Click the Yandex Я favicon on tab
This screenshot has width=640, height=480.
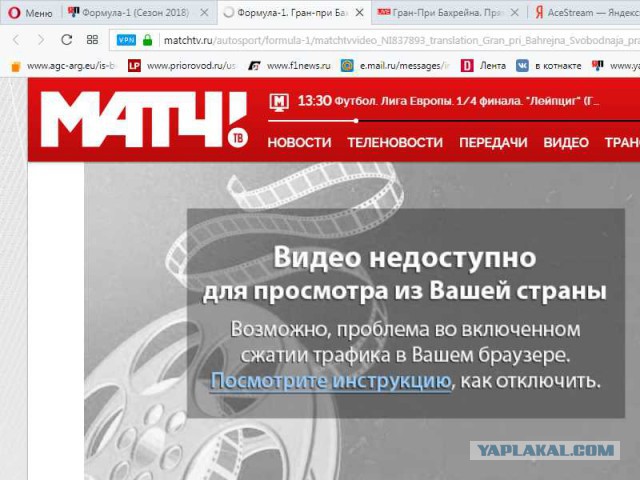[x=539, y=13]
